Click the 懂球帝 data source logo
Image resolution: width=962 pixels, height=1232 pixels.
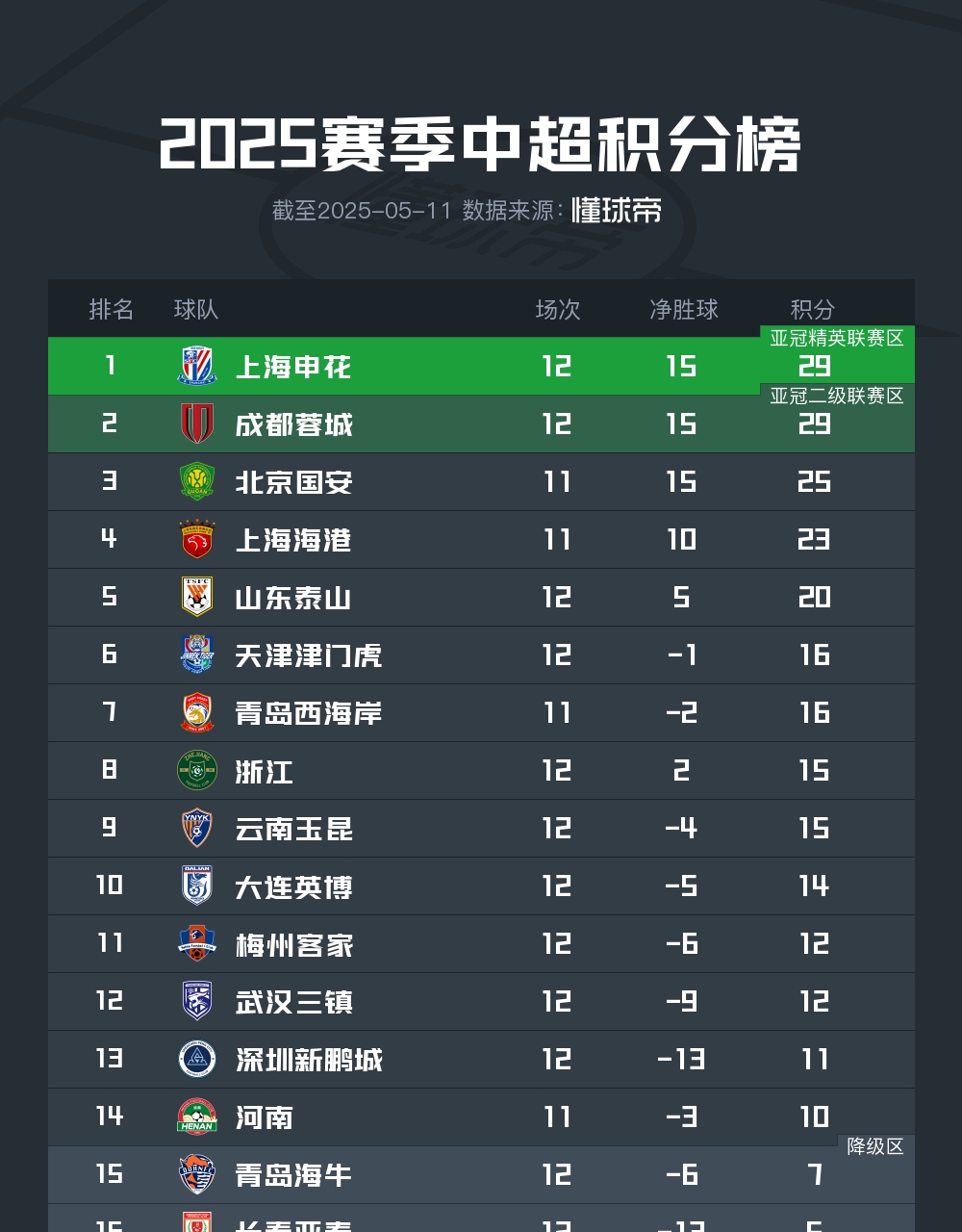point(617,211)
